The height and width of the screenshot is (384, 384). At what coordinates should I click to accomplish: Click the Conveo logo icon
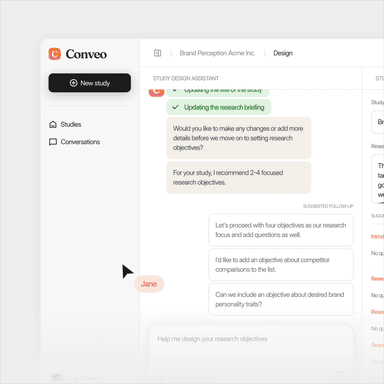pyautogui.click(x=55, y=54)
